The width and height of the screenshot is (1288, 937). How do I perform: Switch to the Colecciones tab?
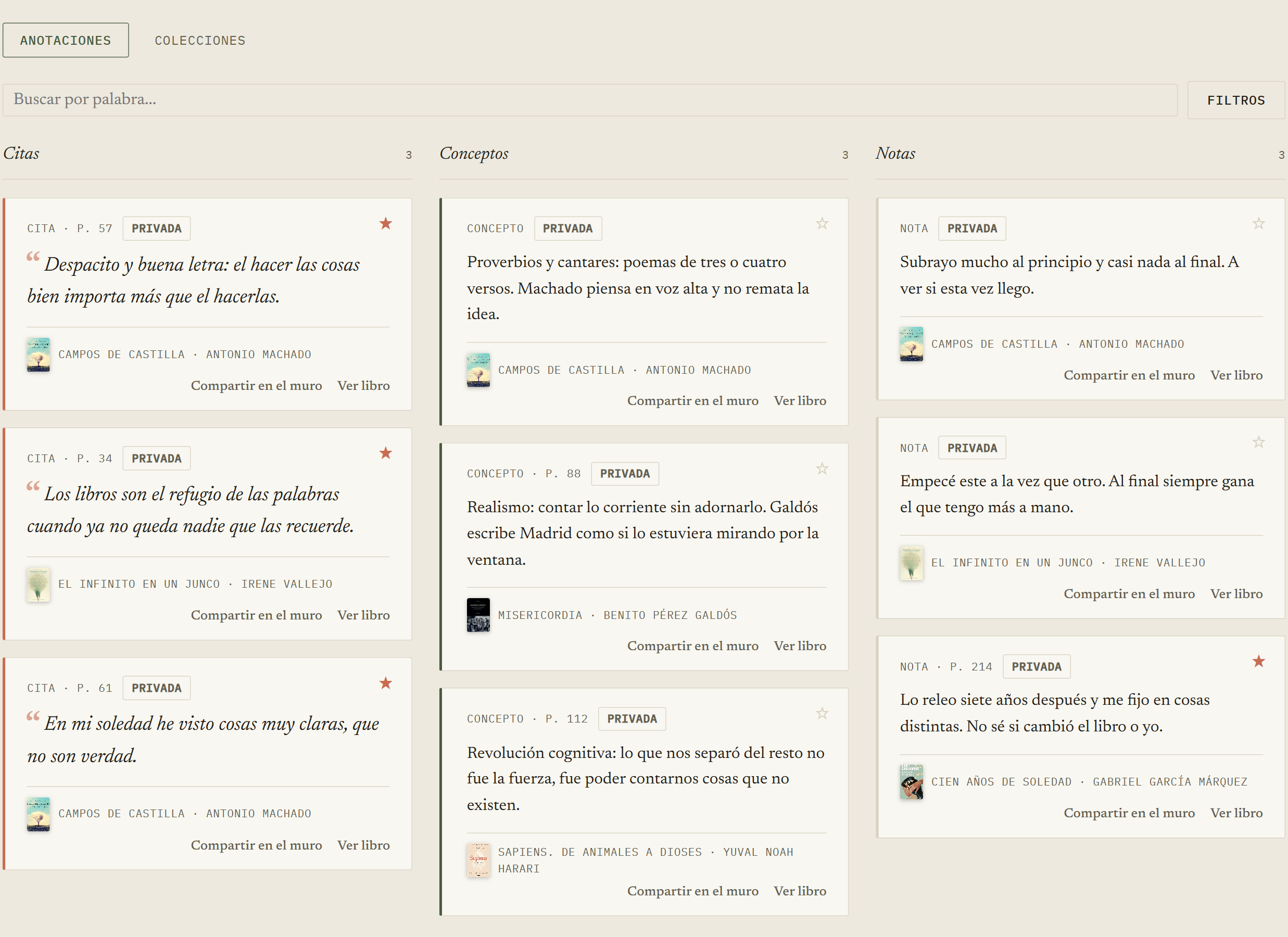(200, 40)
